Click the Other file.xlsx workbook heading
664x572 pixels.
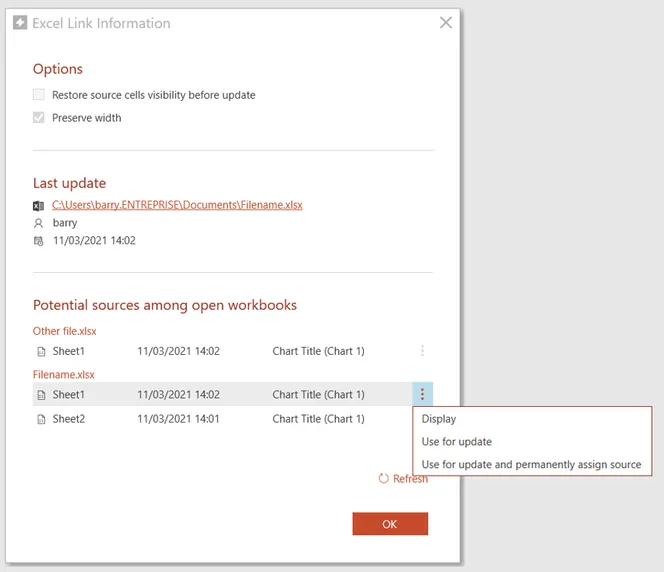click(x=64, y=331)
